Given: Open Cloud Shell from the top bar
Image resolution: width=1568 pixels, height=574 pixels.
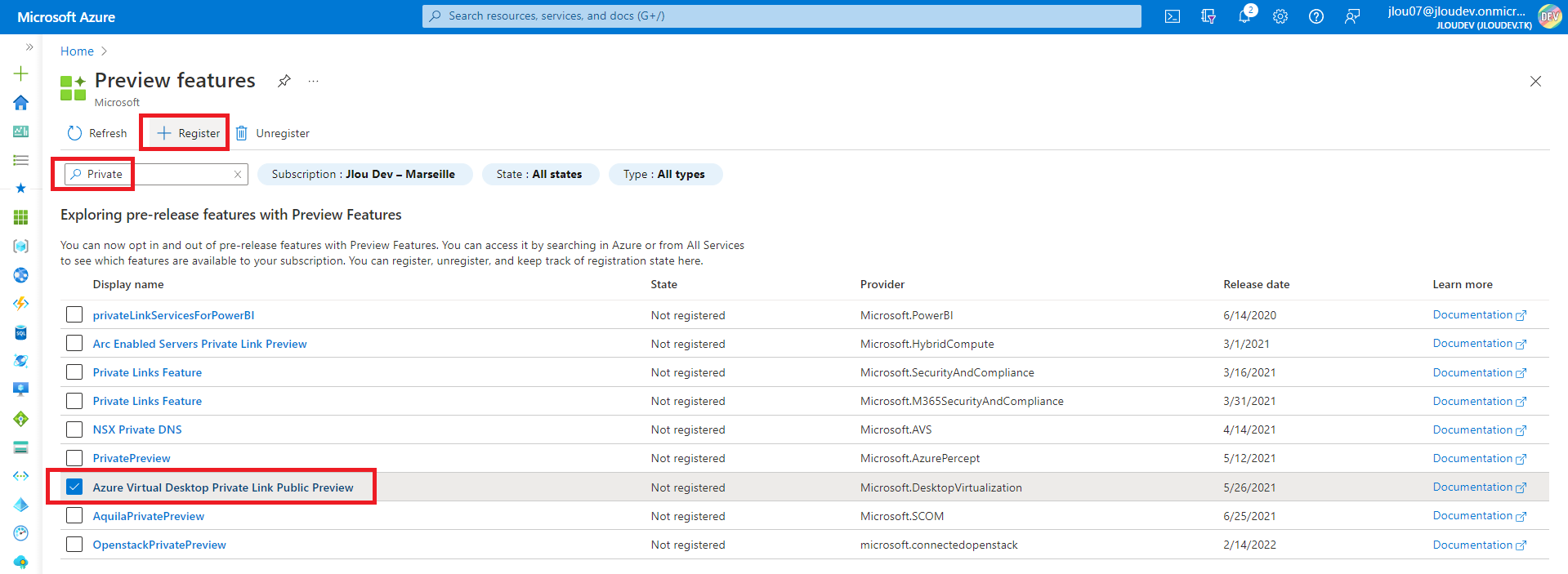Looking at the screenshot, I should pos(1172,16).
